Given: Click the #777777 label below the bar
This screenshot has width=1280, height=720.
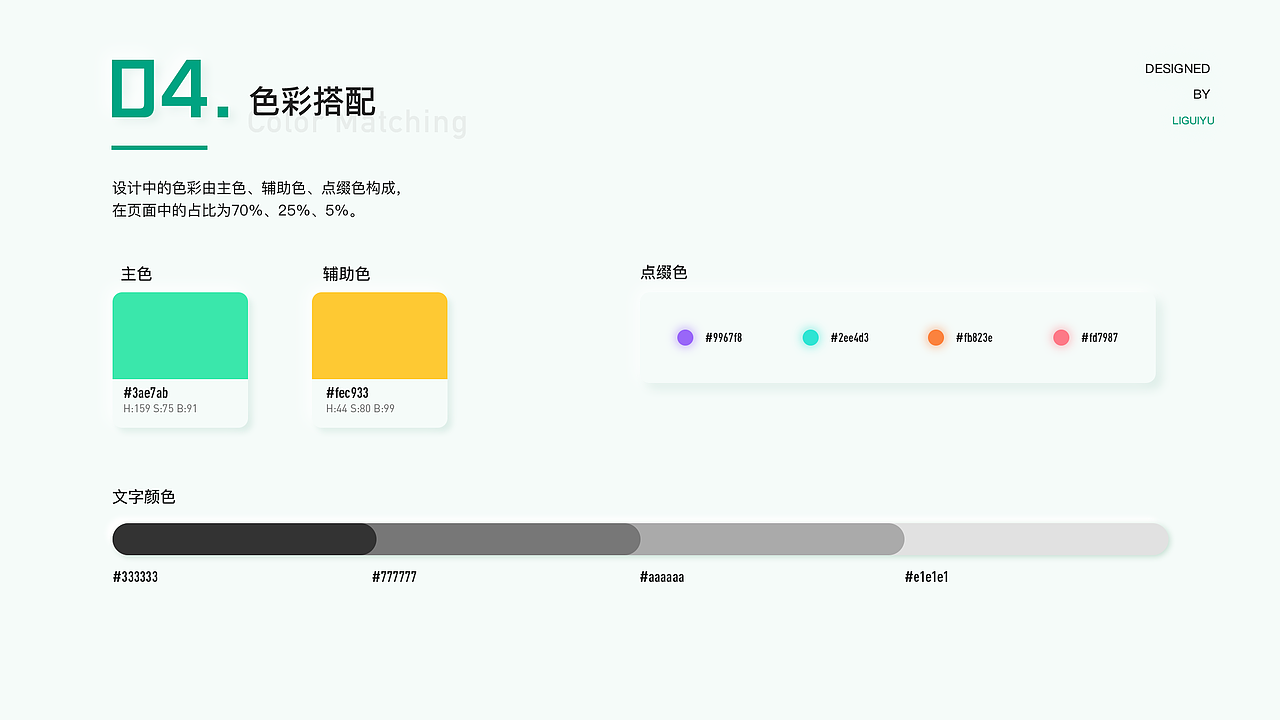Looking at the screenshot, I should point(395,577).
